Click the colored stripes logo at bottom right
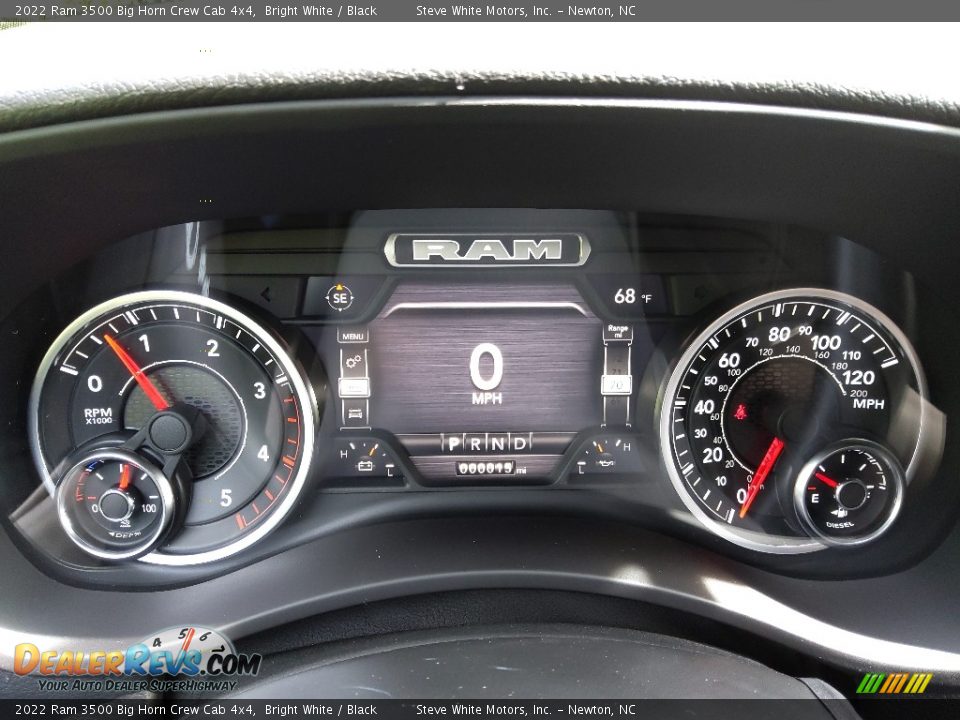 pos(894,683)
